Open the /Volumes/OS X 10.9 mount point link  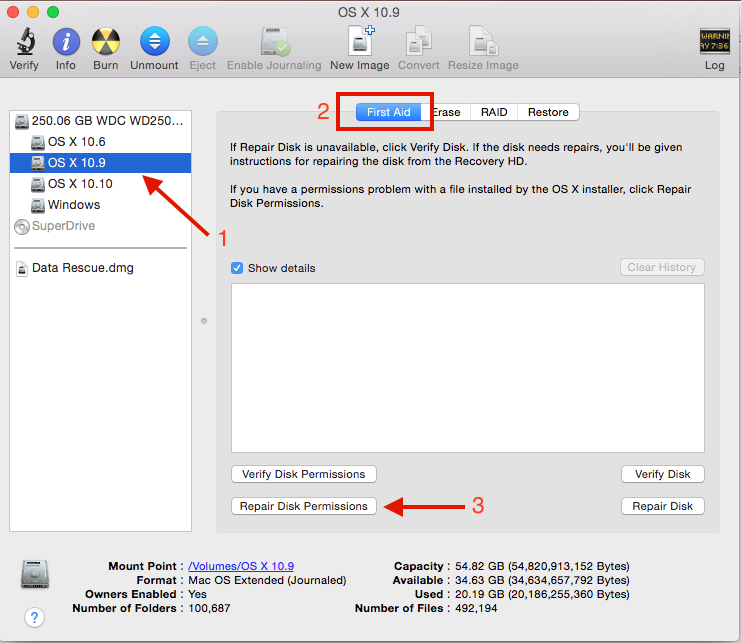click(241, 566)
